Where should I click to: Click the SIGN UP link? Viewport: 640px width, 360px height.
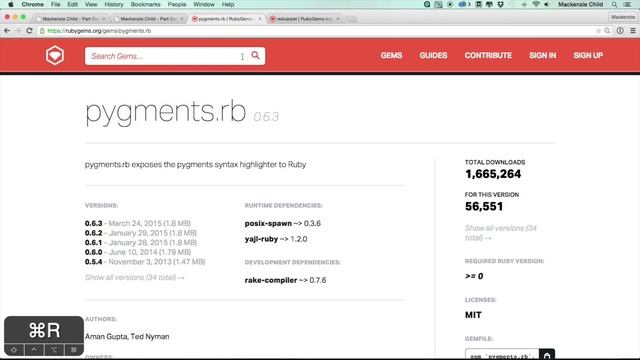pyautogui.click(x=588, y=56)
